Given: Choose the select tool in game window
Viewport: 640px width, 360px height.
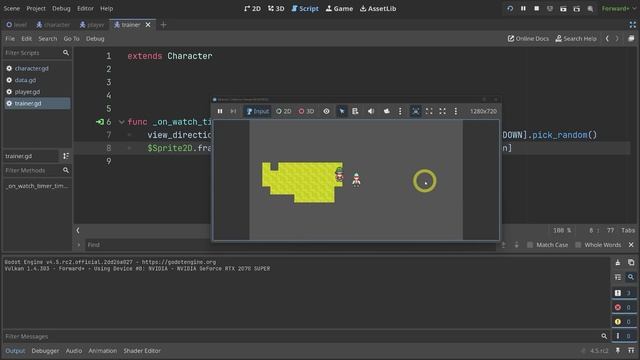Looking at the screenshot, I should click(342, 111).
